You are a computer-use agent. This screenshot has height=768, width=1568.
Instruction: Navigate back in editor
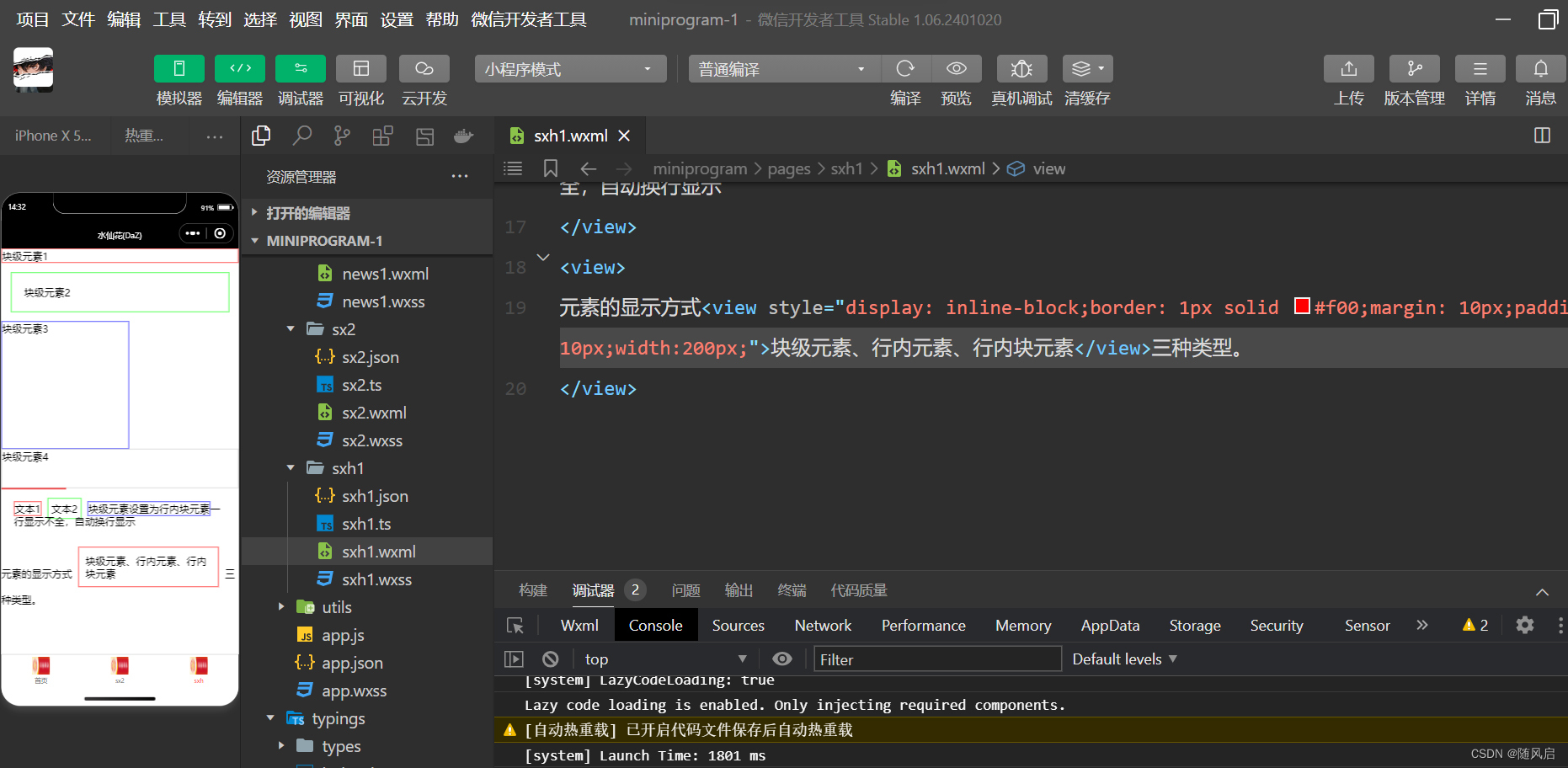(x=589, y=168)
